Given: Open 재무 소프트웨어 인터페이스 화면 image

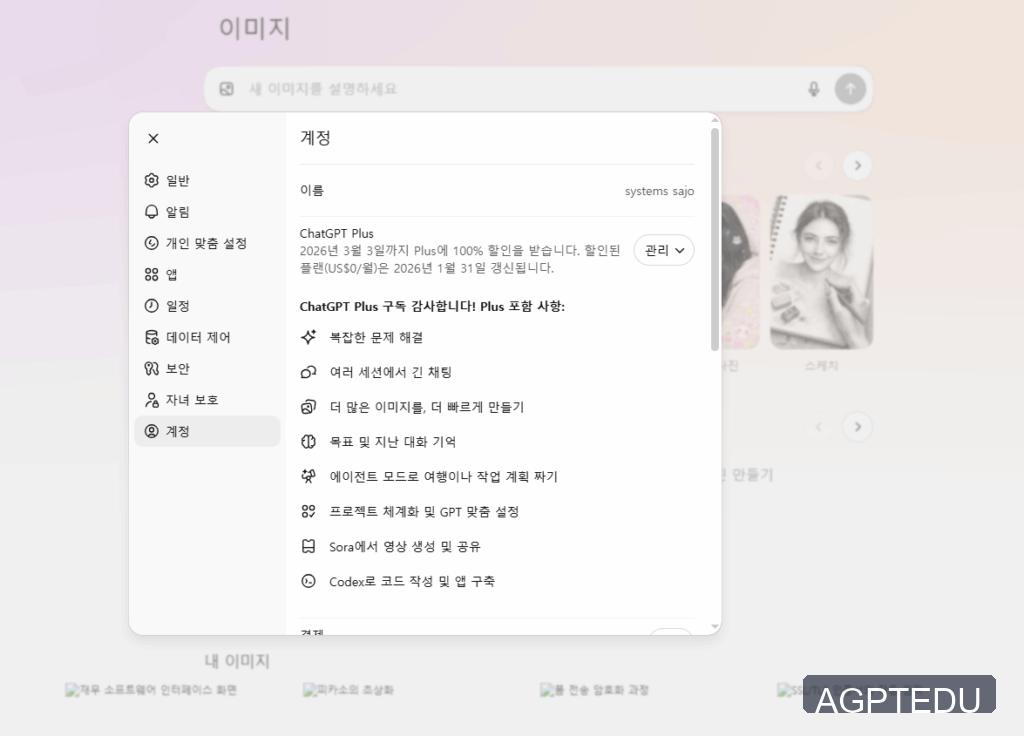Looking at the screenshot, I should 151,690.
